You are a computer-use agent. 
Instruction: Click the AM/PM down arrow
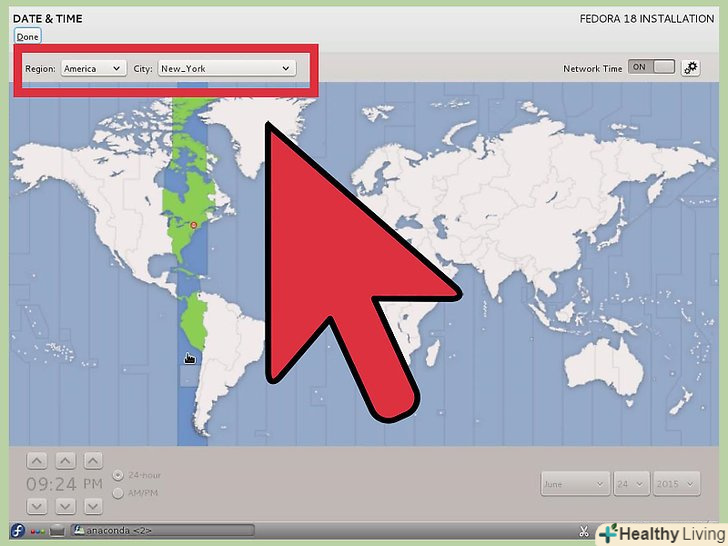coord(93,506)
